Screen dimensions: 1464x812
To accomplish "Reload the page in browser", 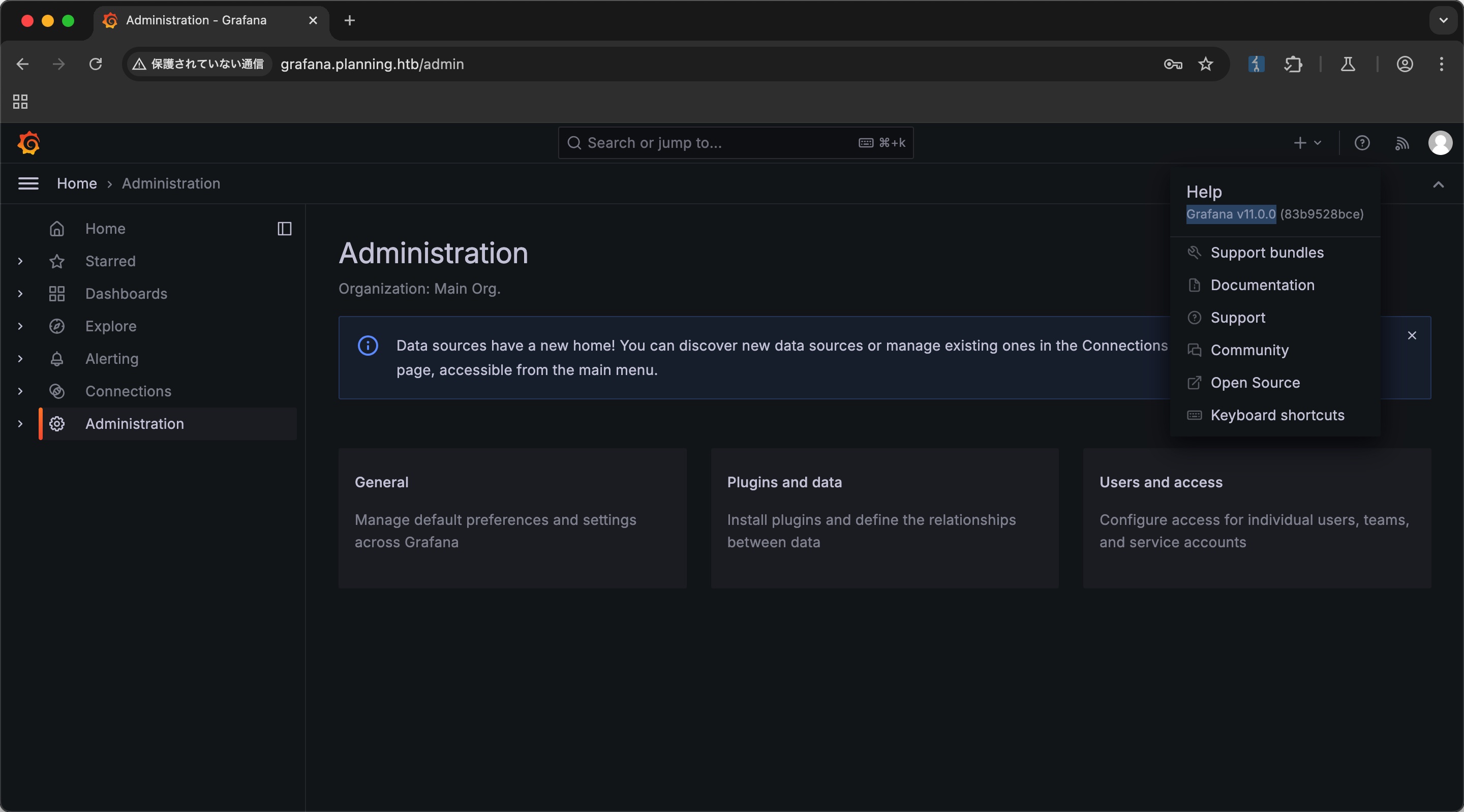I will [x=96, y=64].
